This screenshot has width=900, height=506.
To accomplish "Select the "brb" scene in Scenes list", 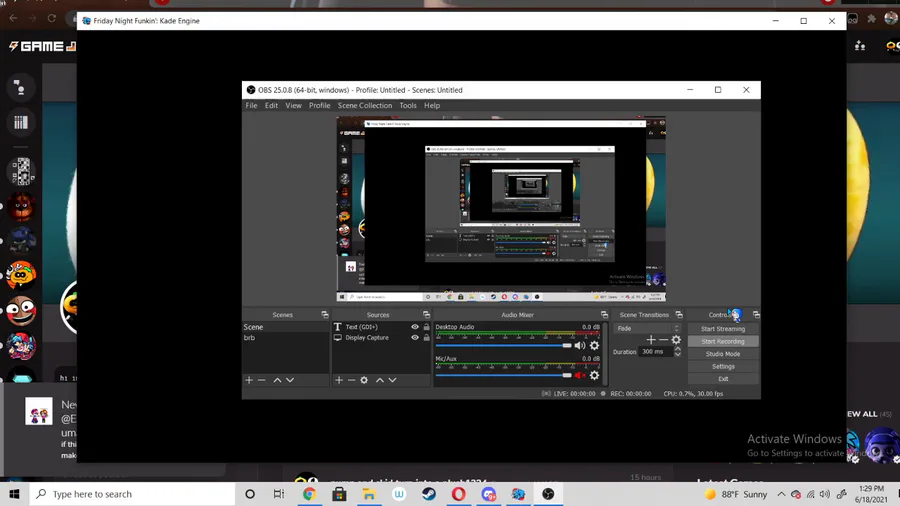I will pyautogui.click(x=285, y=338).
